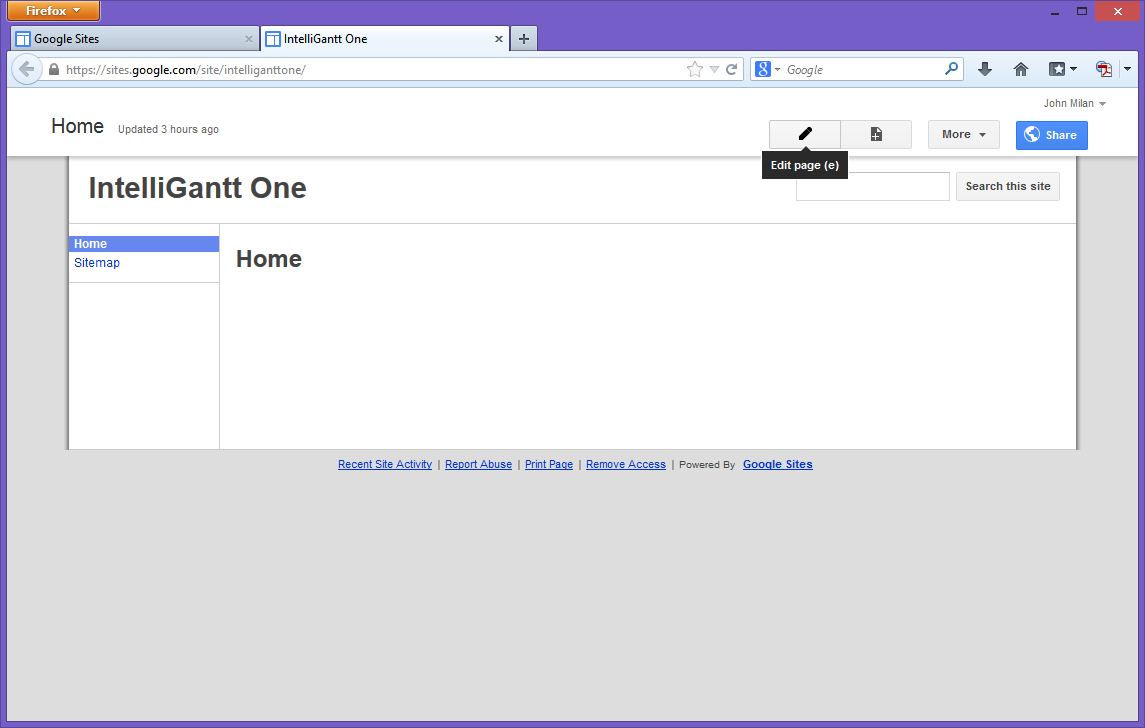Viewport: 1145px width, 728px height.
Task: Click the Report Abuse link
Action: pyautogui.click(x=478, y=464)
